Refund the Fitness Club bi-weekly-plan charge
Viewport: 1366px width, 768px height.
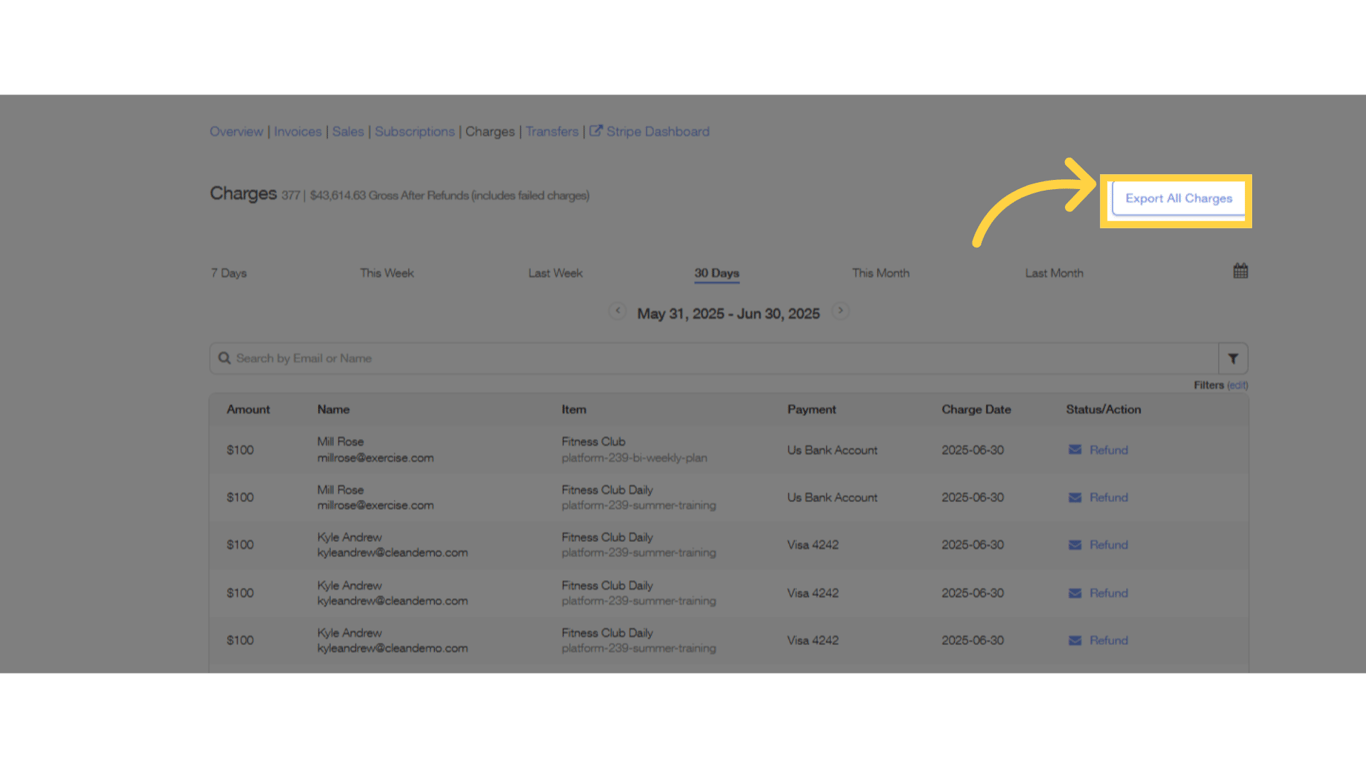click(x=1107, y=449)
